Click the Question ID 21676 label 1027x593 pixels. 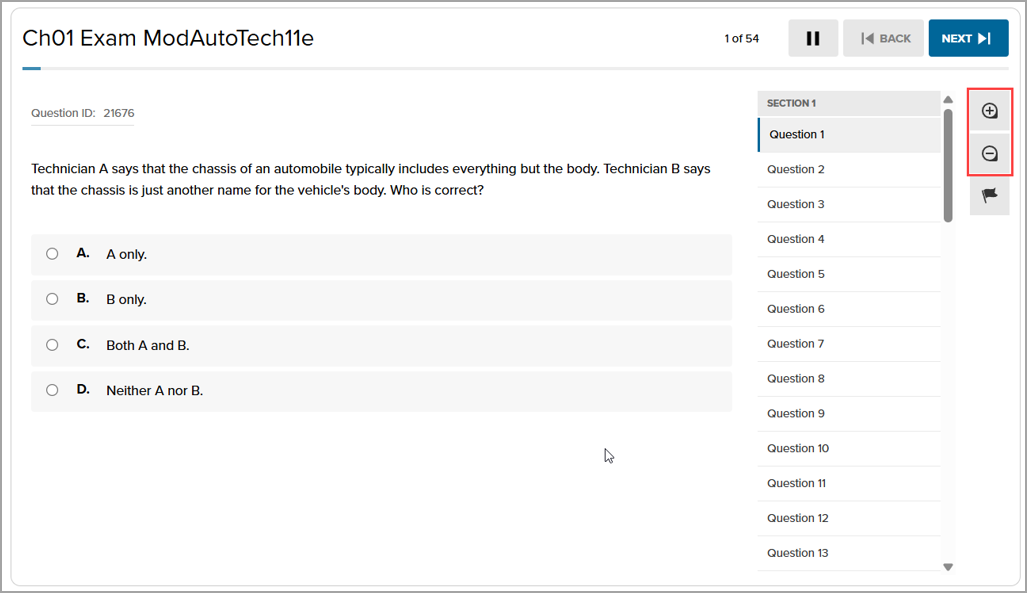point(82,113)
